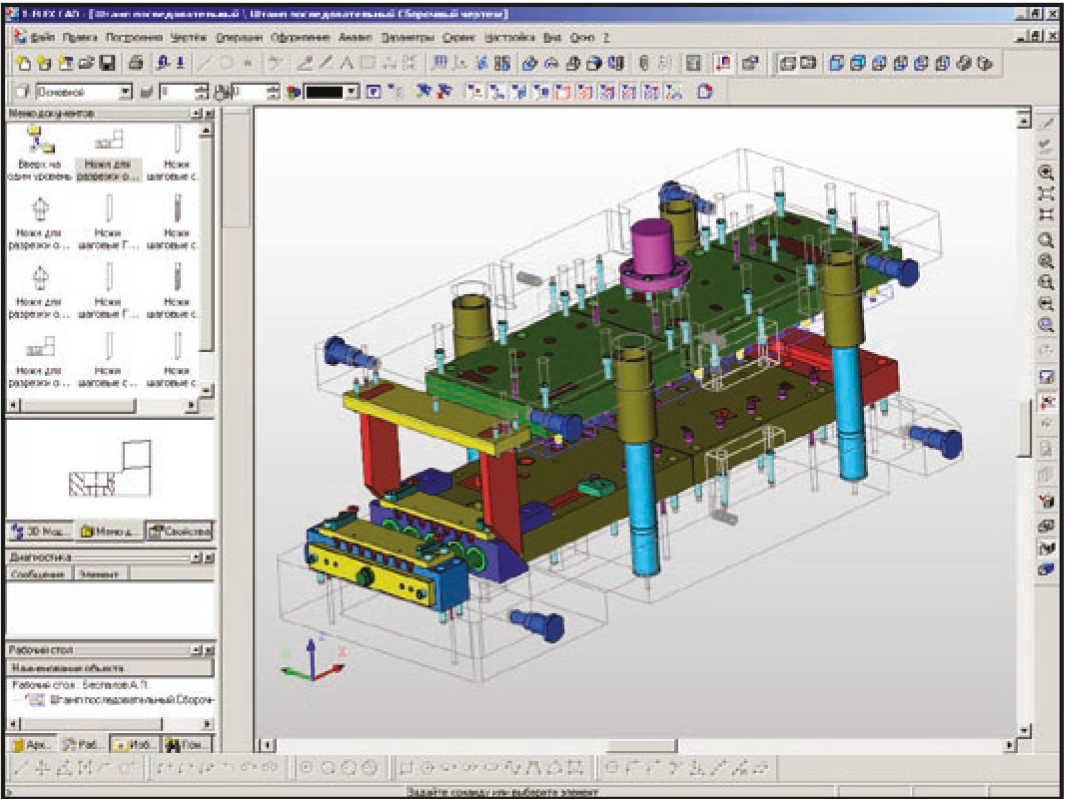Click the top magnifier zoom icon on right toolbar
Image resolution: width=1068 pixels, height=799 pixels.
[x=1046, y=172]
